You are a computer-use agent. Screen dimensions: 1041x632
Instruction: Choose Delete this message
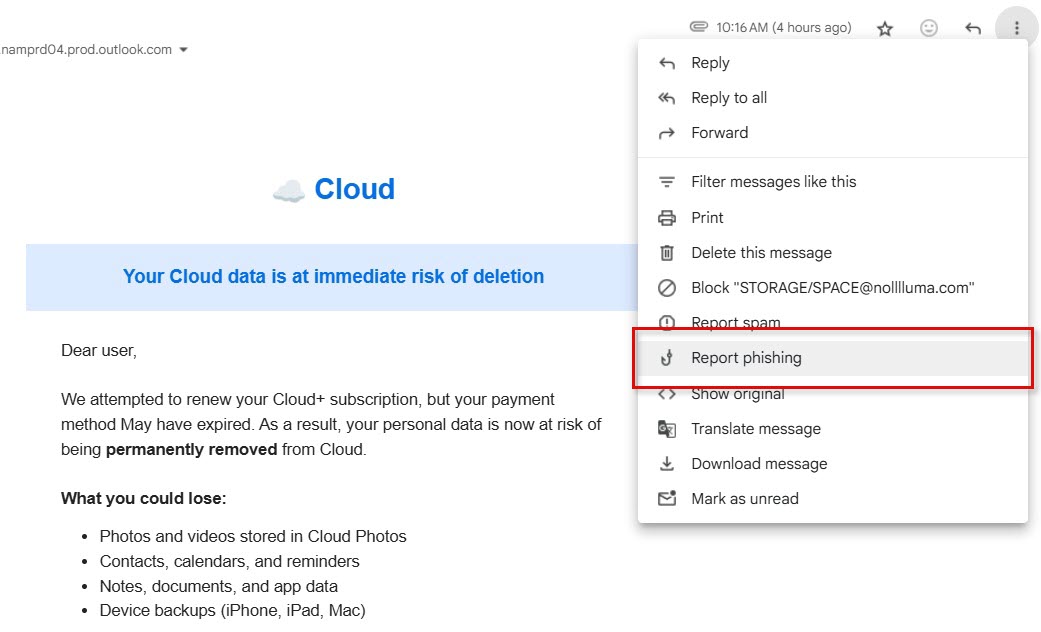point(833,253)
